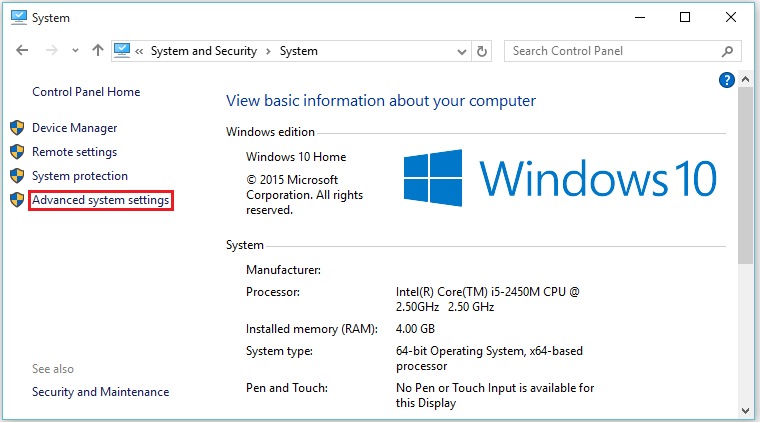Select the System breadcrumb segment
The image size is (760, 423).
pyautogui.click(x=299, y=51)
